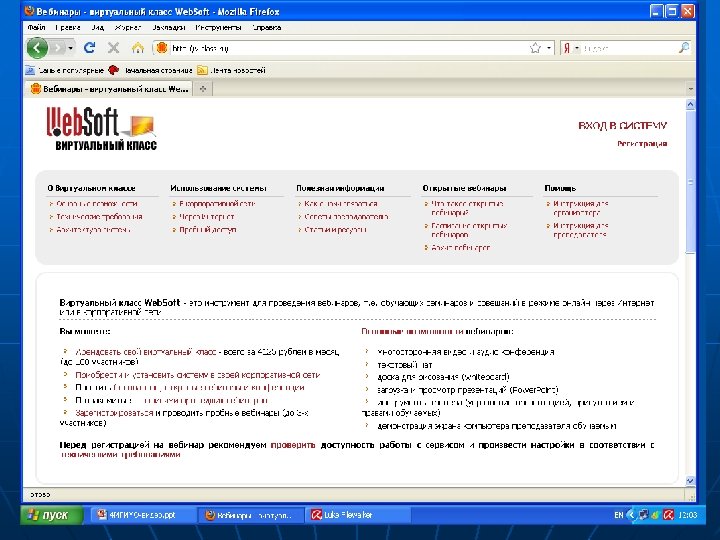Open the Расписание открытых вебинаров link
Viewport: 720px width, 540px height.
click(469, 230)
